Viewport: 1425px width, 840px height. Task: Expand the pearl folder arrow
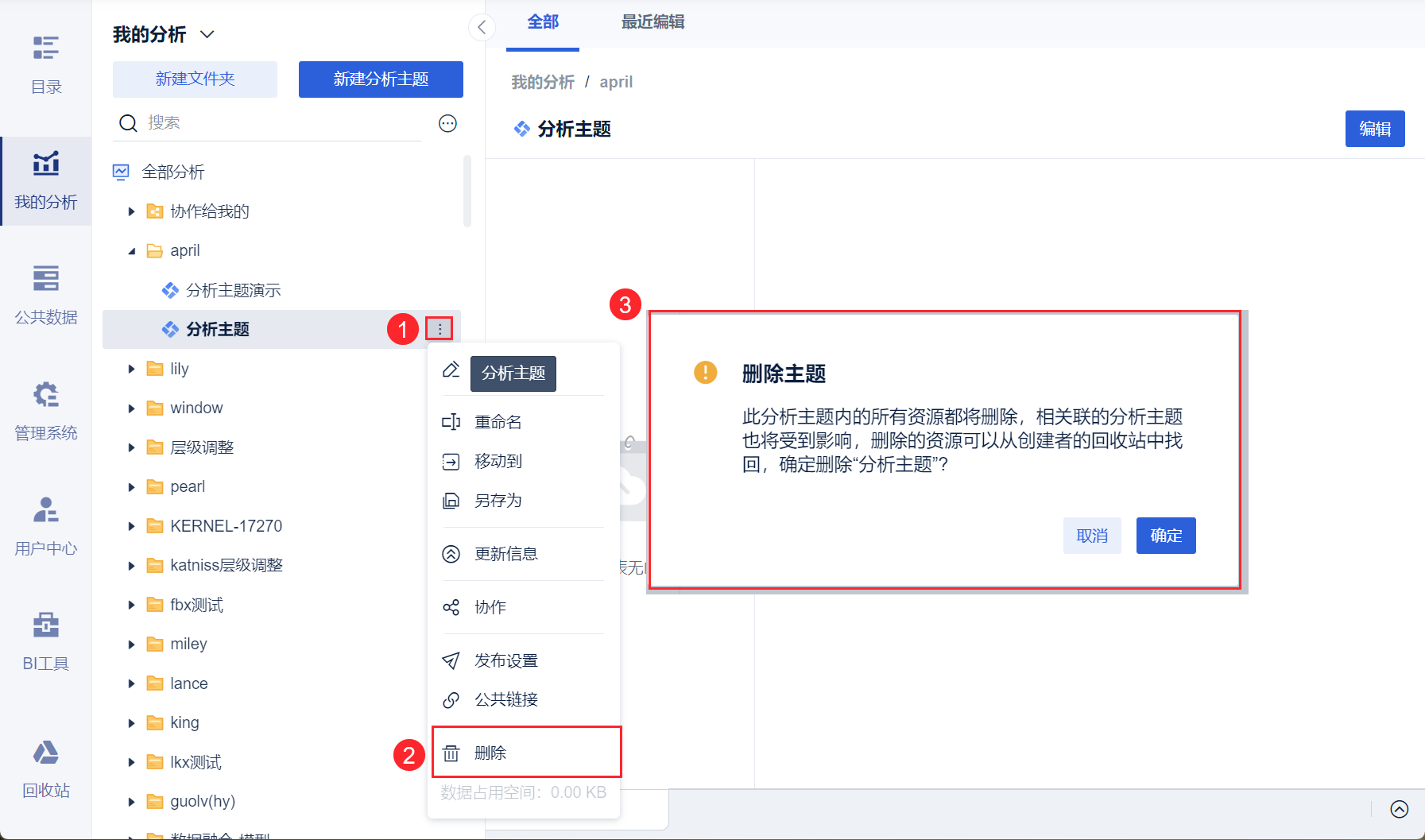pyautogui.click(x=132, y=487)
